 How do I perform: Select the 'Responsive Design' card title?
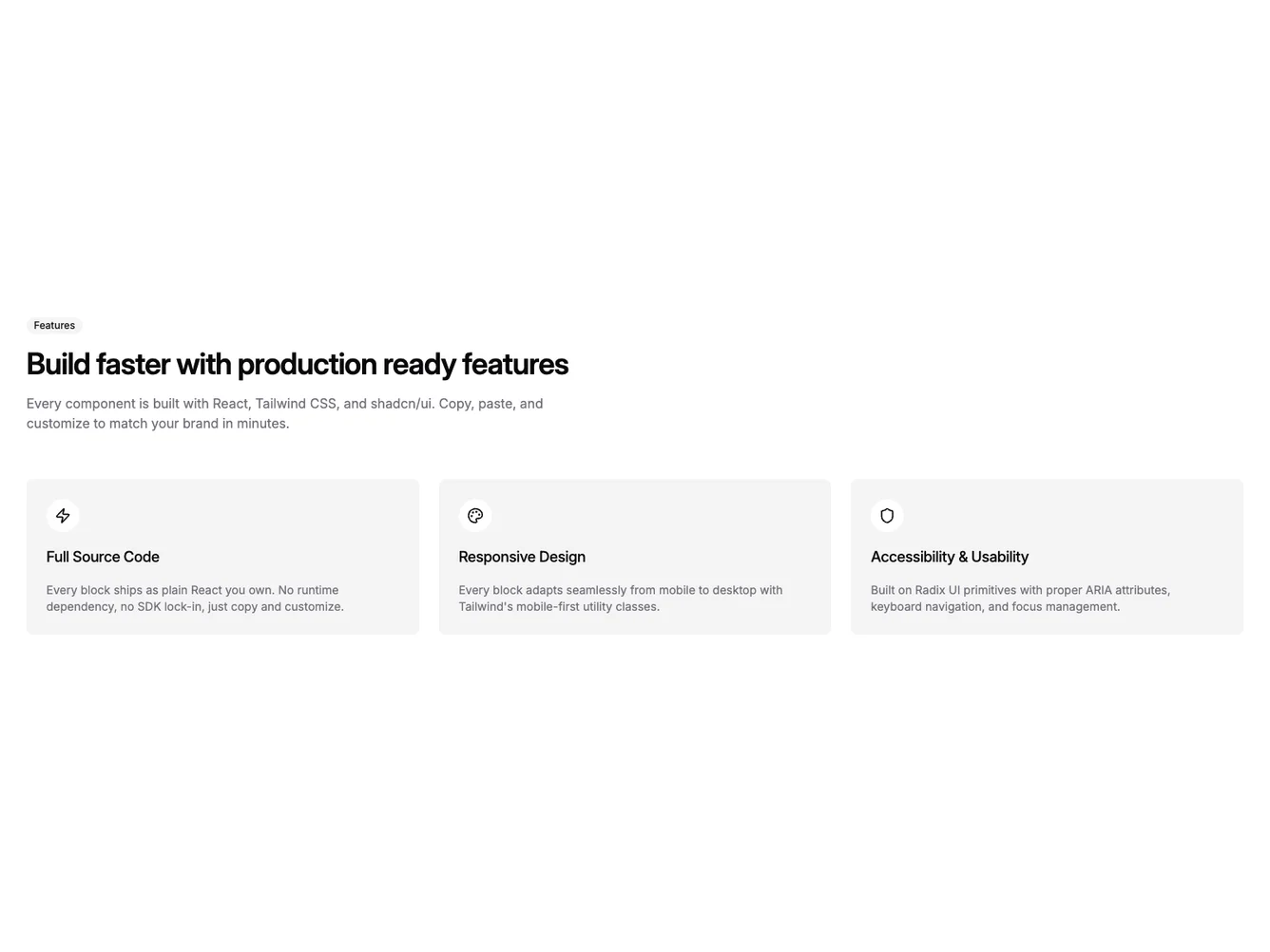pyautogui.click(x=522, y=557)
